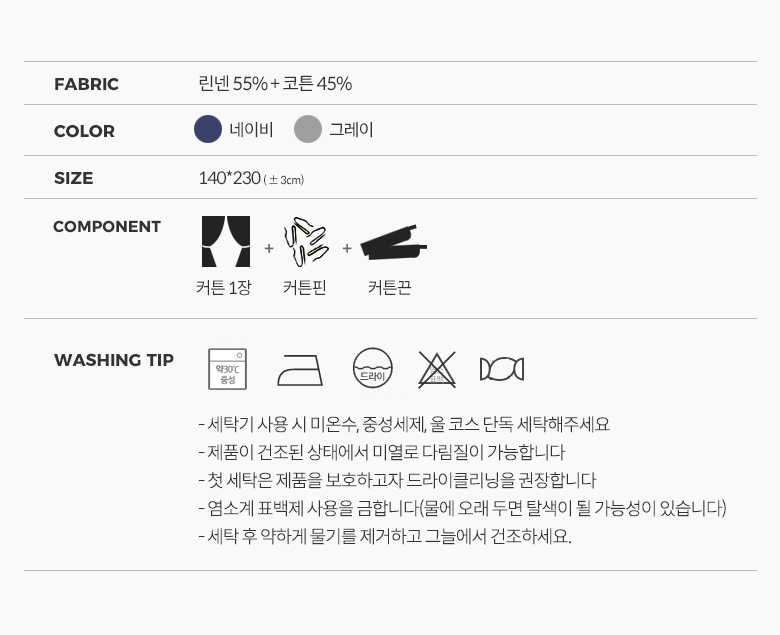780x635 pixels.
Task: Select the navy color swatch
Action: (208, 129)
